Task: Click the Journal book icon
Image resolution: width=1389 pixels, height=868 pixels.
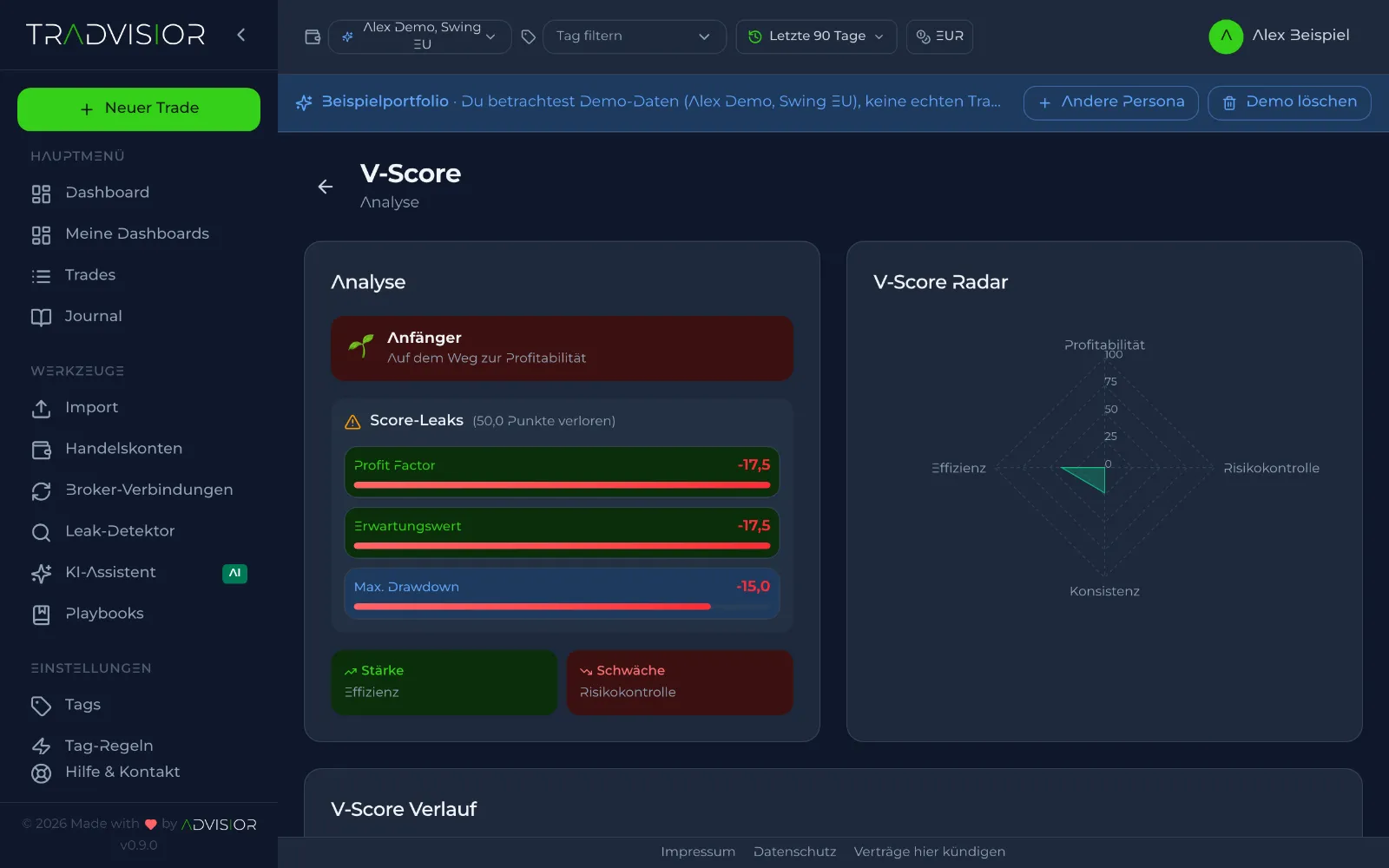Action: click(x=41, y=318)
